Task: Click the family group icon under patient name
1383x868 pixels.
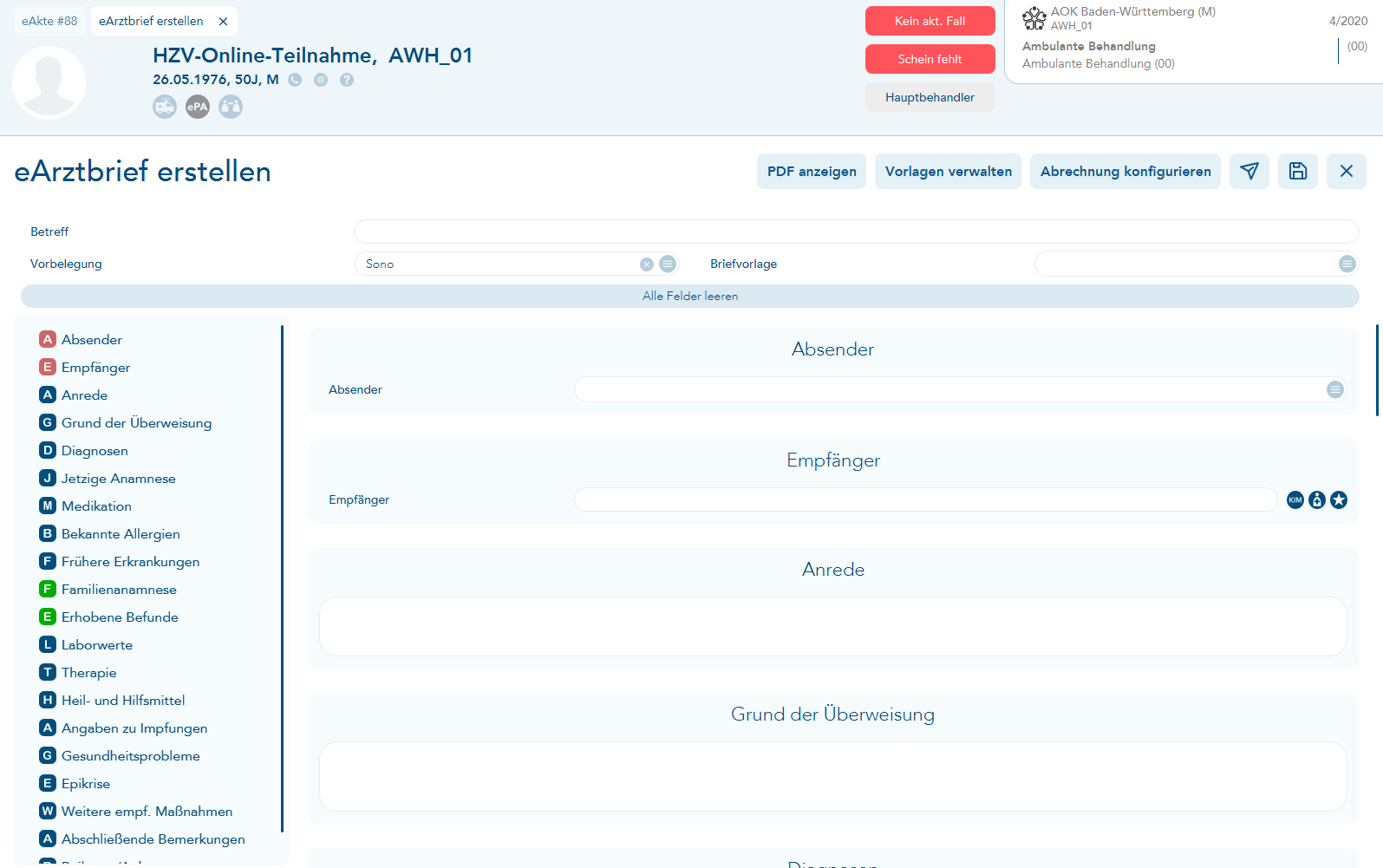Action: [x=231, y=107]
